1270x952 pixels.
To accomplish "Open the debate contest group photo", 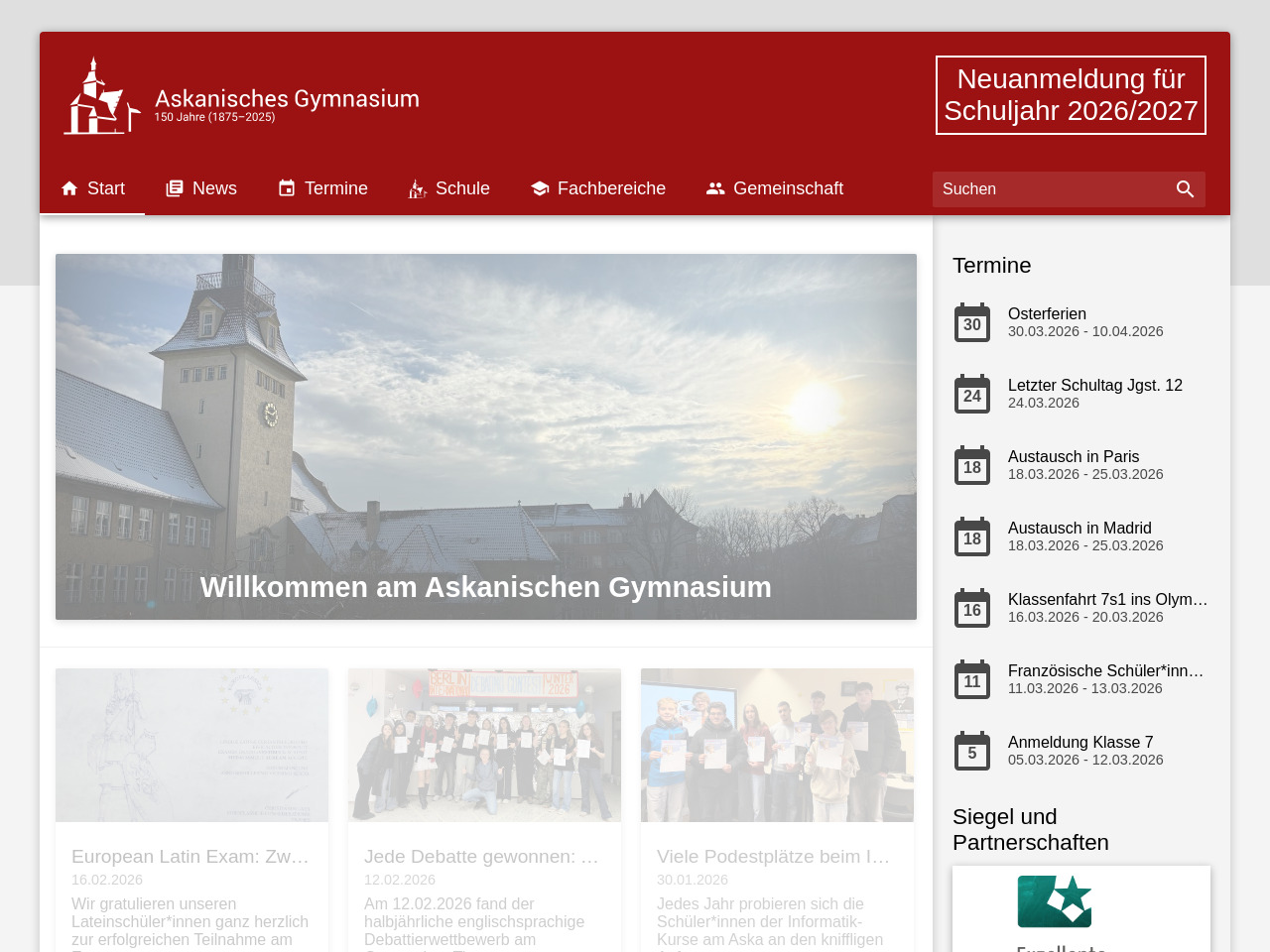I will [x=484, y=745].
